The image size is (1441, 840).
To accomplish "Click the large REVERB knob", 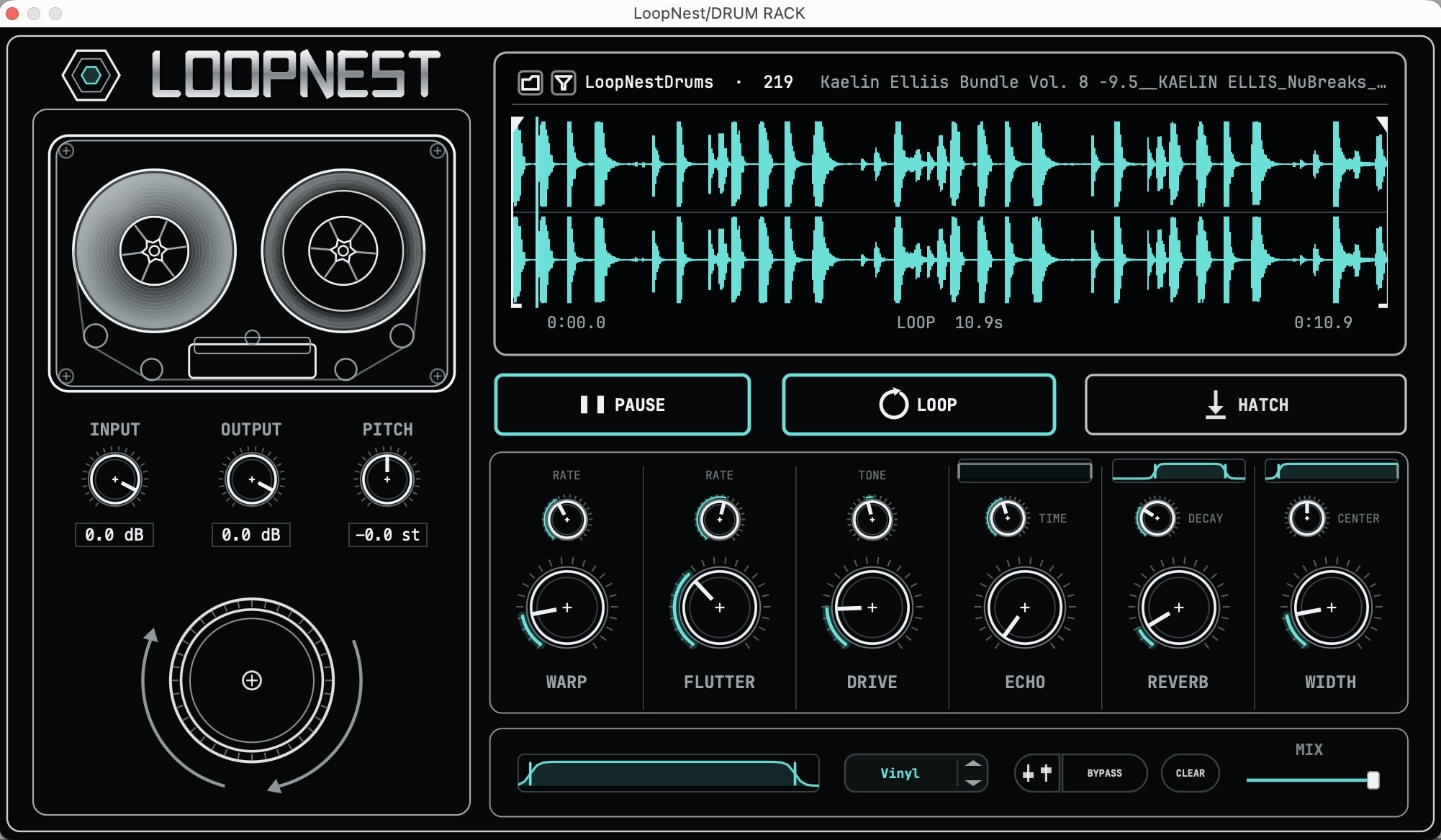I will click(1178, 608).
